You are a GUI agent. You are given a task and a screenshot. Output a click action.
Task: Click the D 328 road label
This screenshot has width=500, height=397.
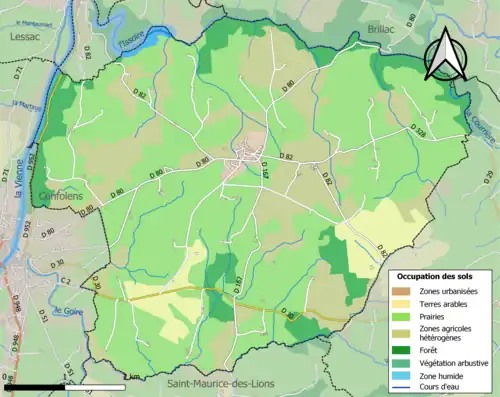pyautogui.click(x=418, y=131)
